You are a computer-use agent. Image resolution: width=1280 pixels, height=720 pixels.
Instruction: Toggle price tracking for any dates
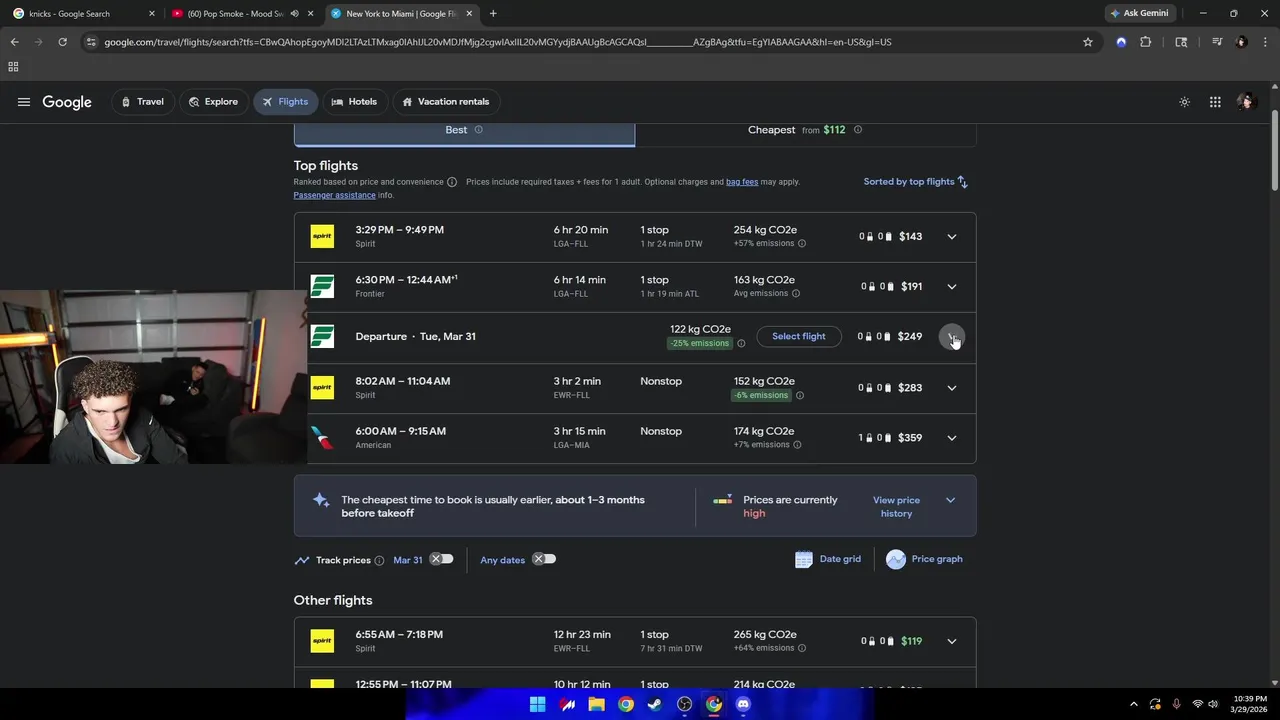(544, 559)
